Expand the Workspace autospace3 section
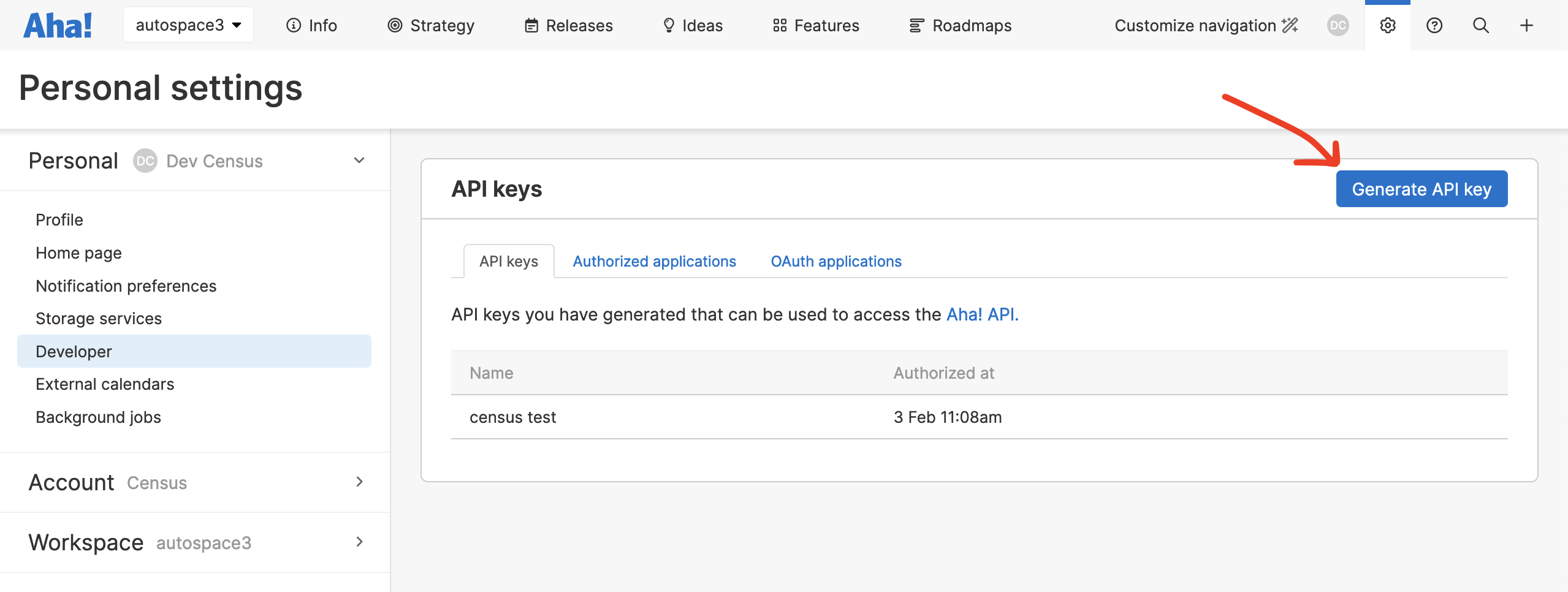Screen dimensions: 1568x592 point(359,542)
